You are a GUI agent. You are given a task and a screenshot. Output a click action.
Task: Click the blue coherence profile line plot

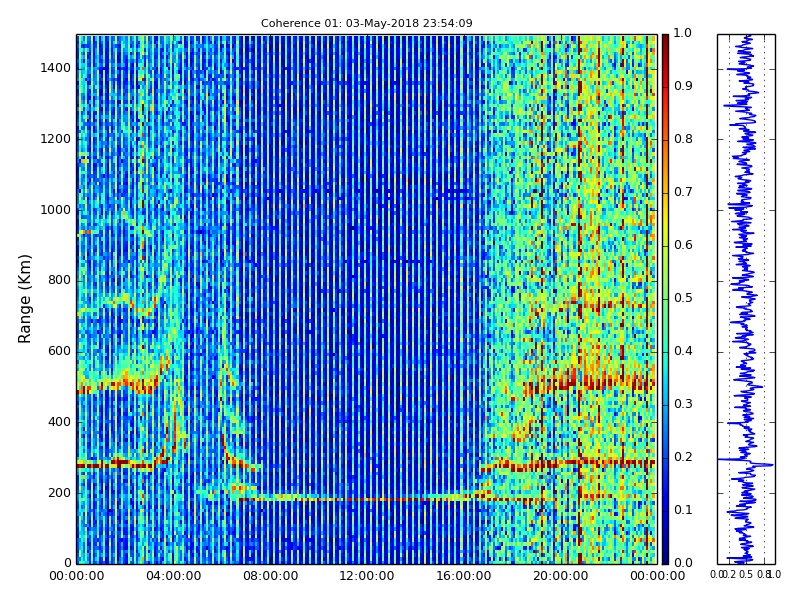coord(745,300)
